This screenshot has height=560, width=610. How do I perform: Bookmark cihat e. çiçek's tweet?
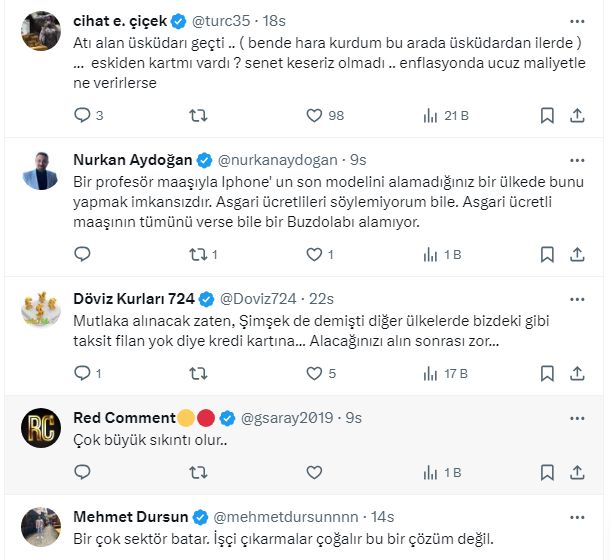click(x=547, y=116)
